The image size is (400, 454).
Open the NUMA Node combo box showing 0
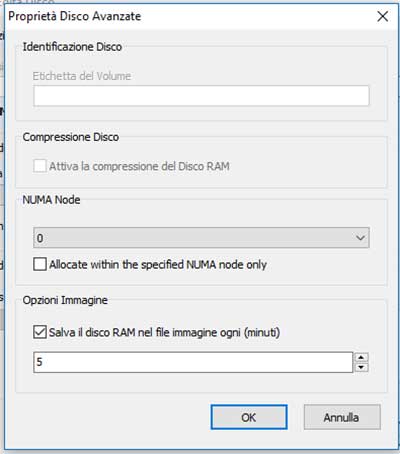201,238
